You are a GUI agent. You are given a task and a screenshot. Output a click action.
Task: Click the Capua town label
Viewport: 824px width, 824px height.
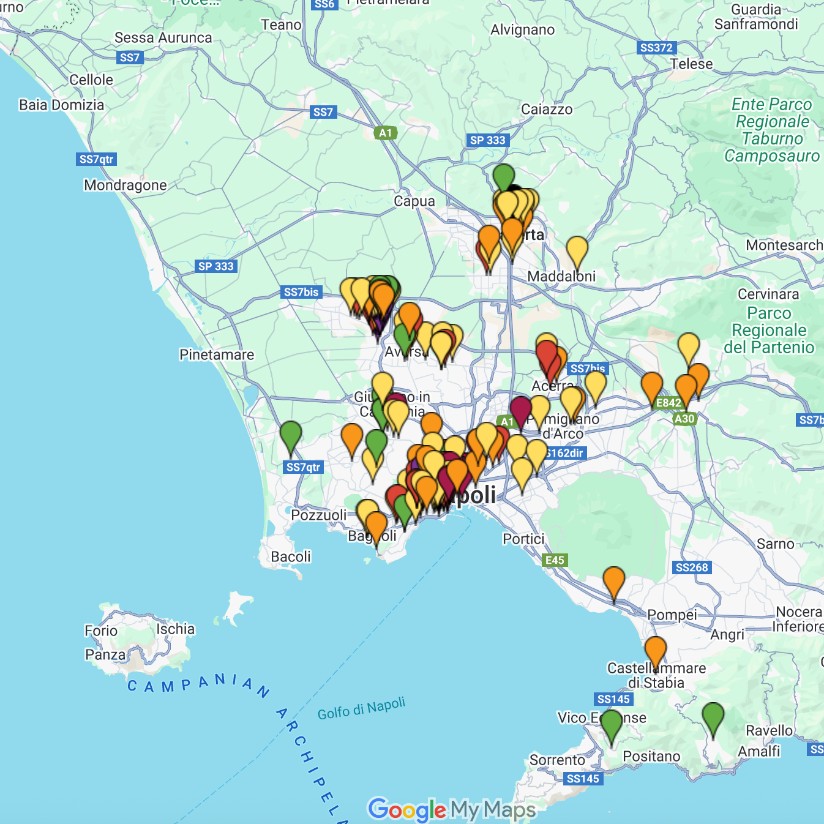click(415, 201)
